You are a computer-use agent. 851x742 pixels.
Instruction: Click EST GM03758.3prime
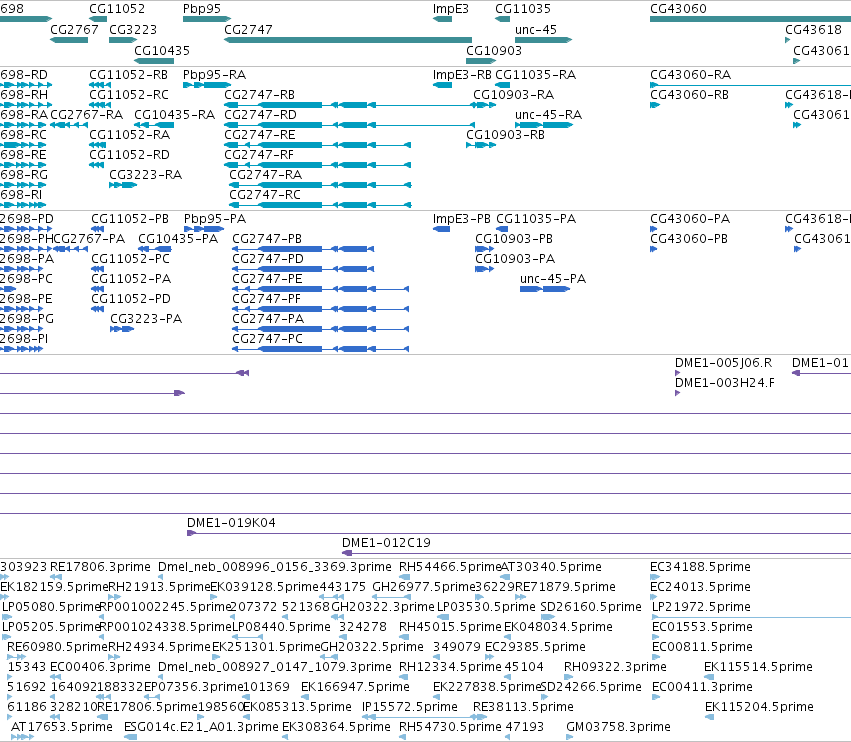569,737
